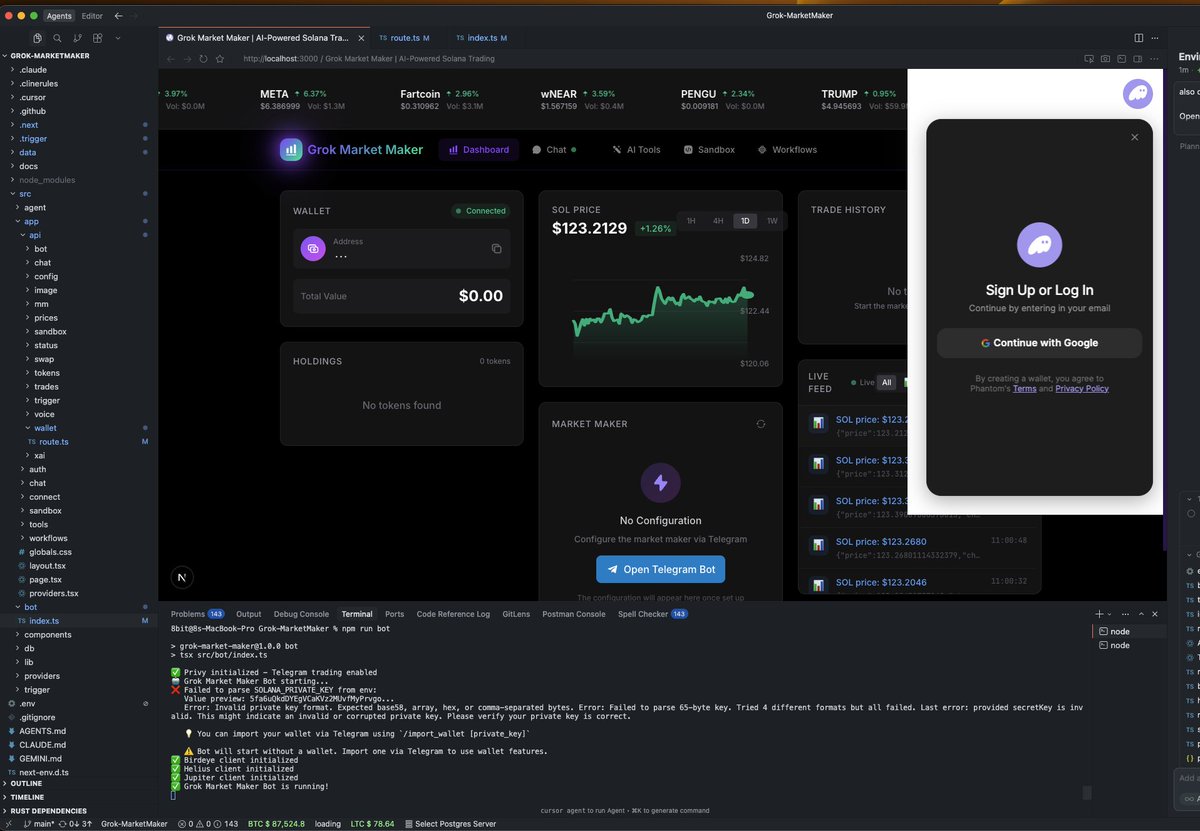
Task: Click the Open Telegram Bot button
Action: [x=660, y=570]
